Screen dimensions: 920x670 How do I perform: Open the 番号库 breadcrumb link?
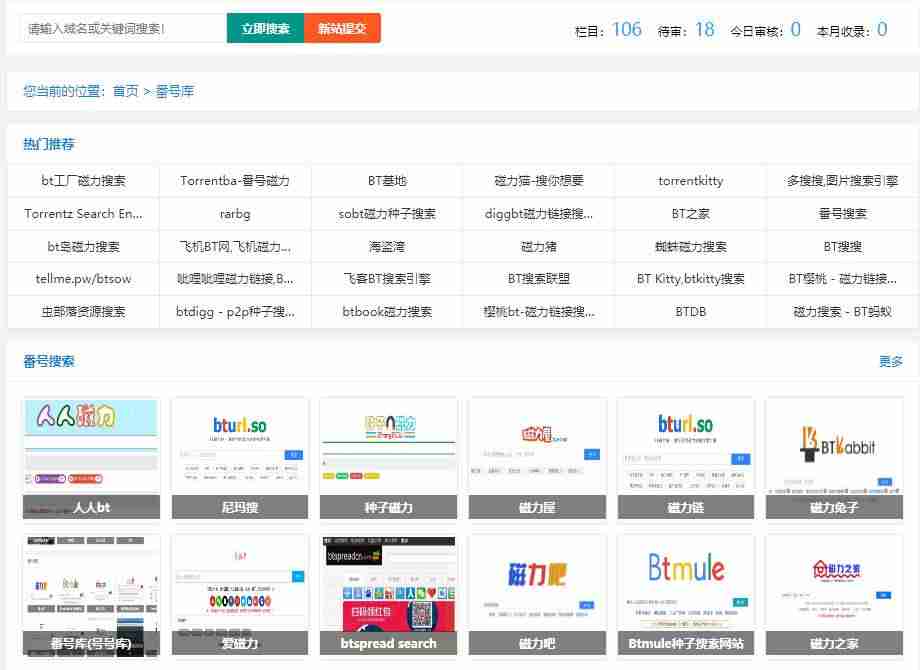174,91
